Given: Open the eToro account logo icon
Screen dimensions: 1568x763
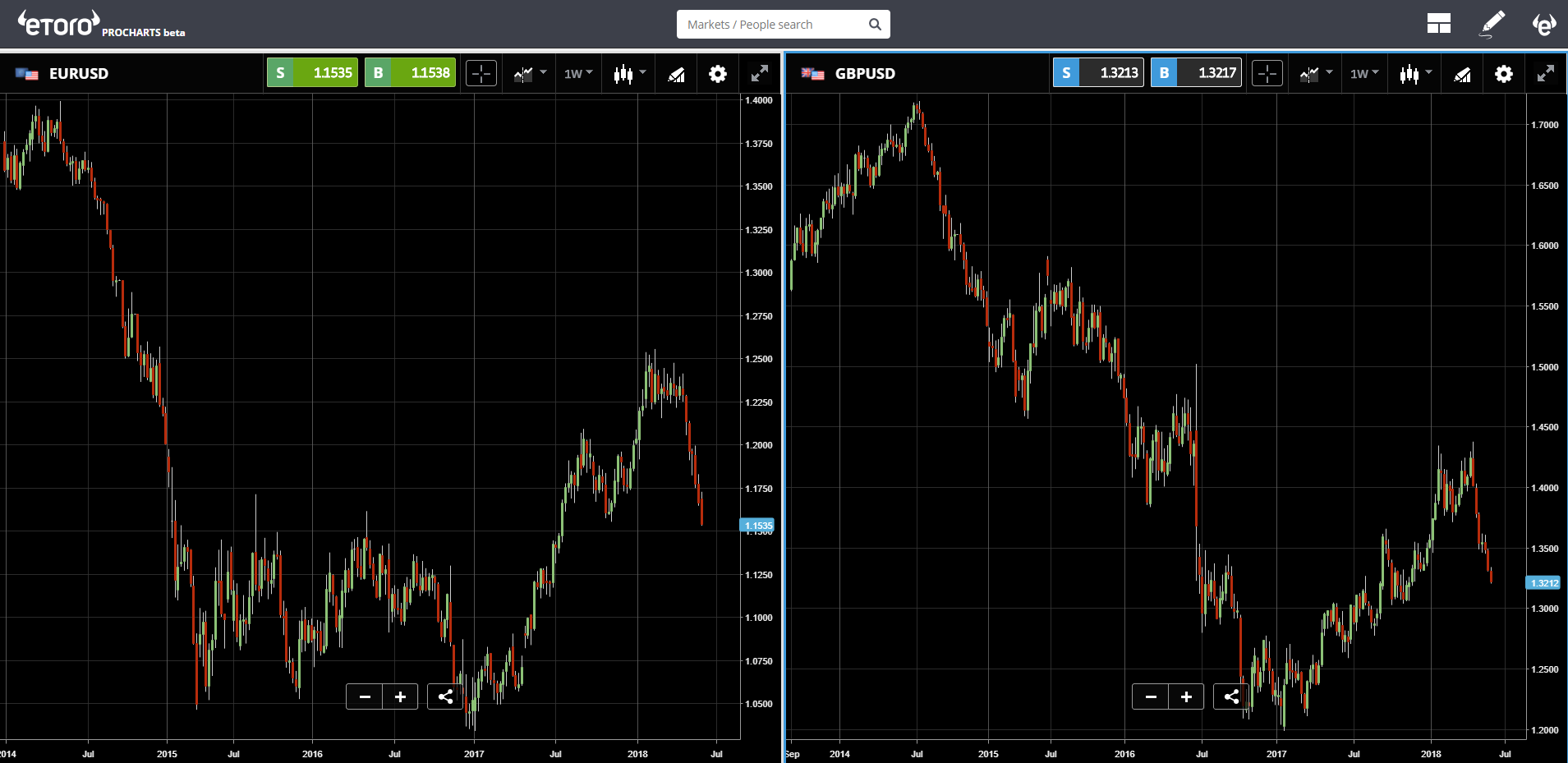Looking at the screenshot, I should [x=1544, y=24].
